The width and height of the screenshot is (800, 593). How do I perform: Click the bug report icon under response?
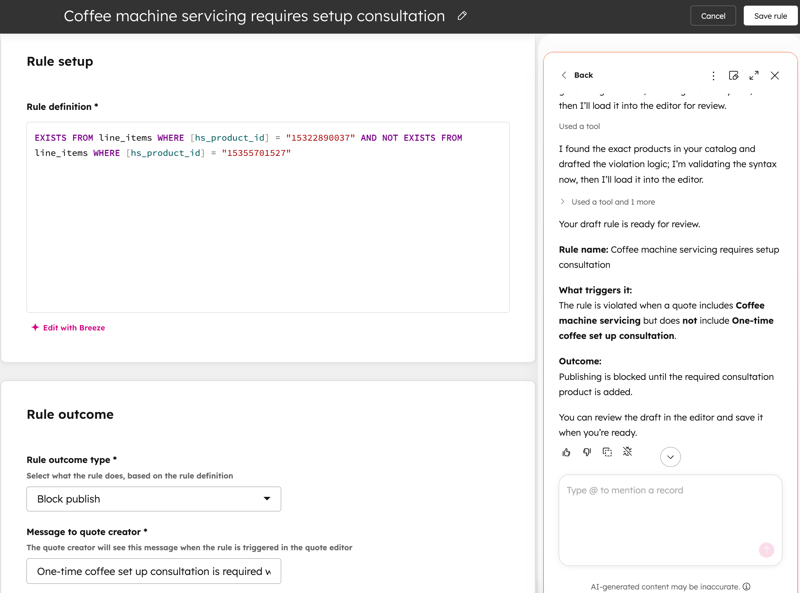point(628,452)
